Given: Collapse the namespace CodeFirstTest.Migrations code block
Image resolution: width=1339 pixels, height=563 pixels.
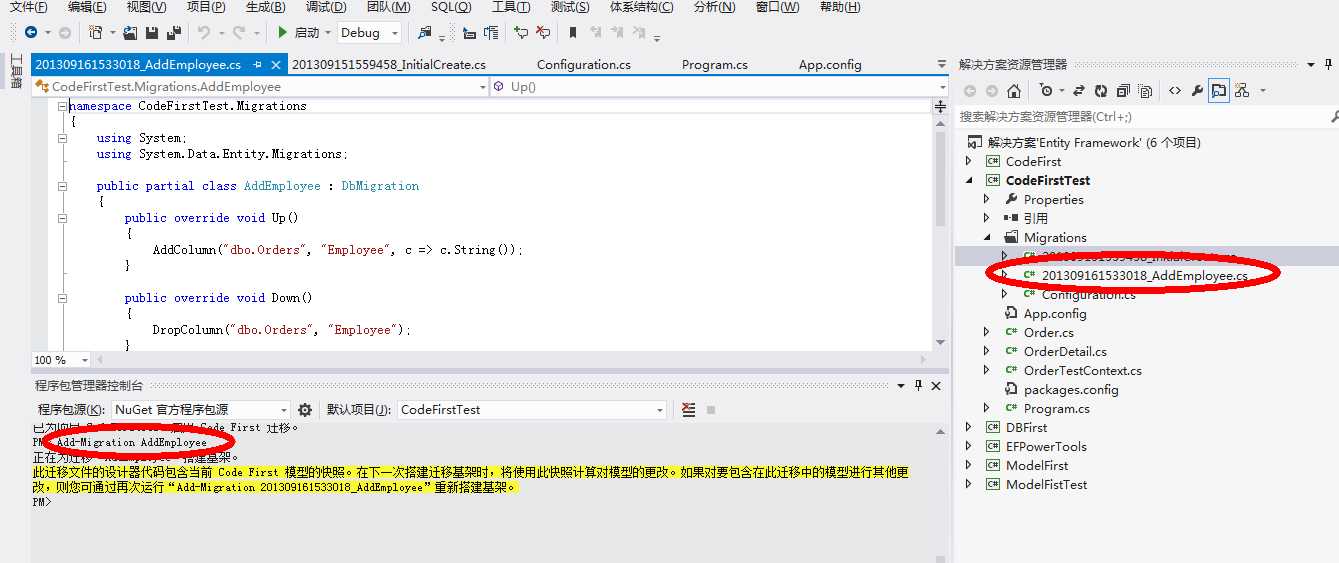Looking at the screenshot, I should pos(63,106).
